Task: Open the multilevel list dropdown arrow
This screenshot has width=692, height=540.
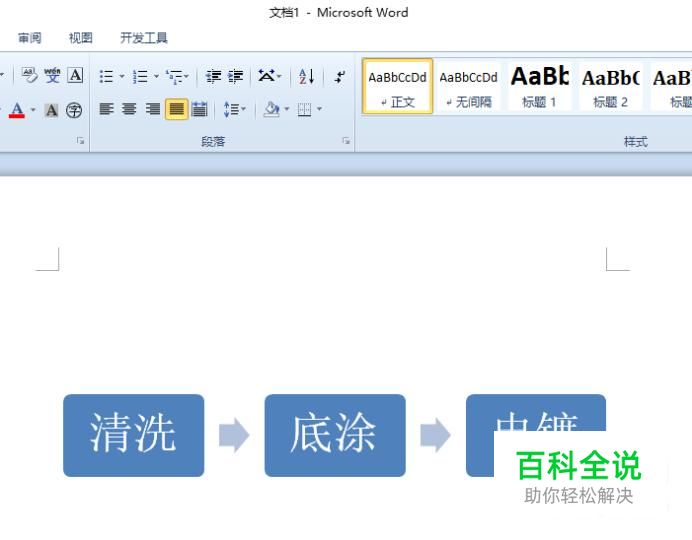Action: [x=186, y=76]
